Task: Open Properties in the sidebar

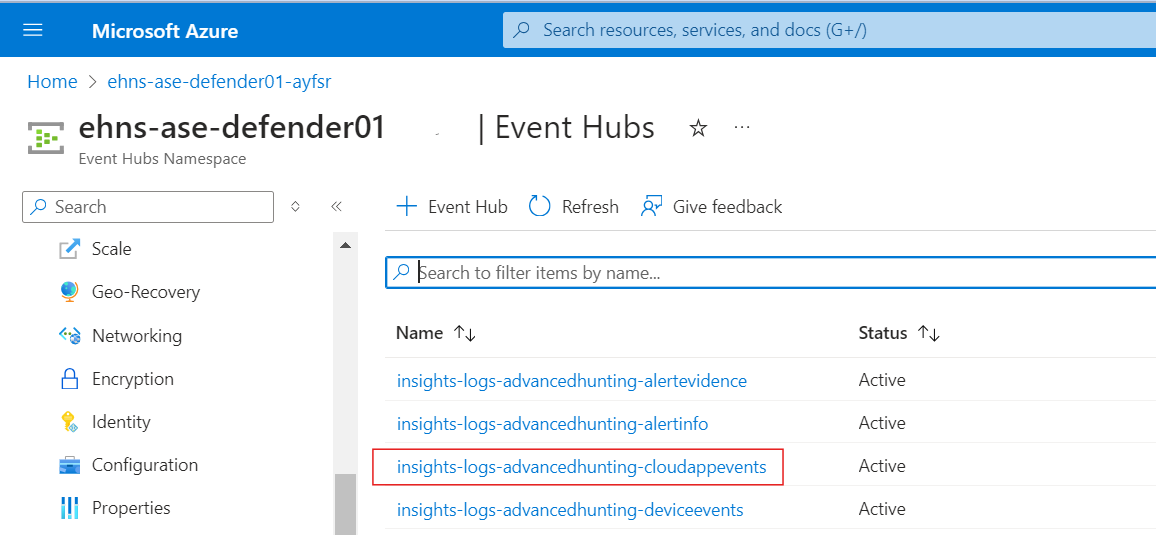Action: coord(130,508)
